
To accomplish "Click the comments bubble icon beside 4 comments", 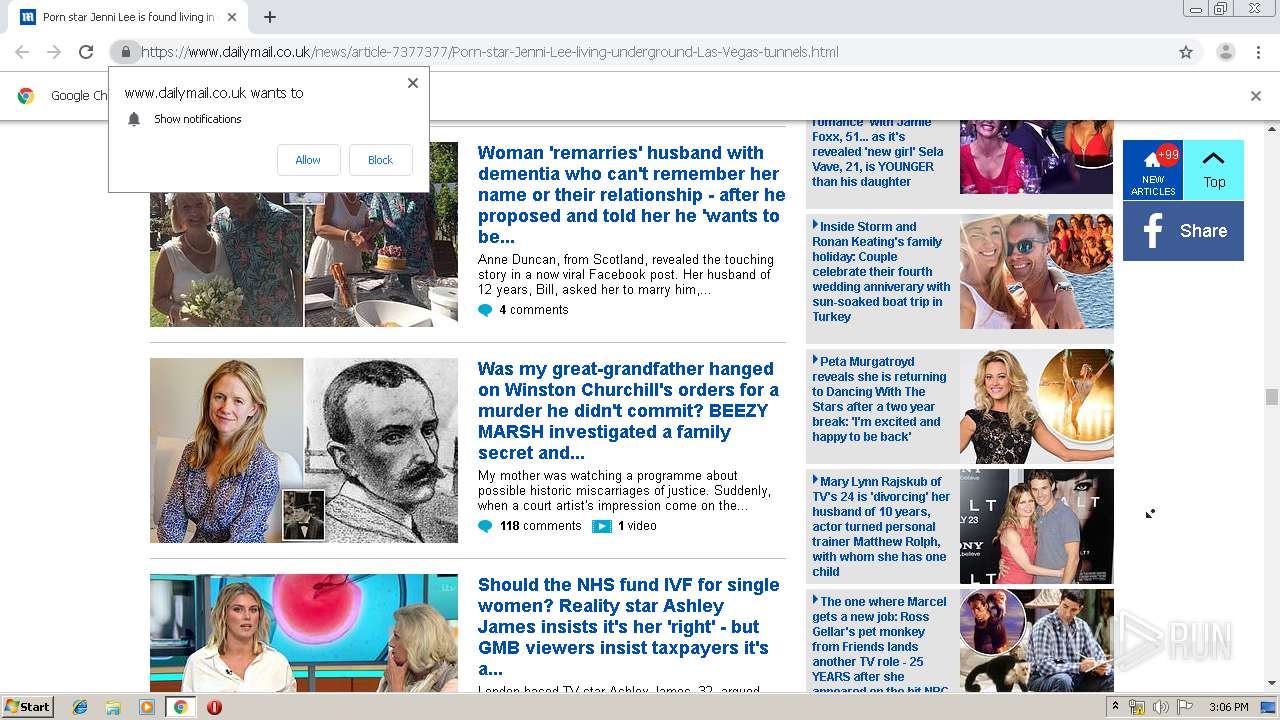I will (485, 310).
